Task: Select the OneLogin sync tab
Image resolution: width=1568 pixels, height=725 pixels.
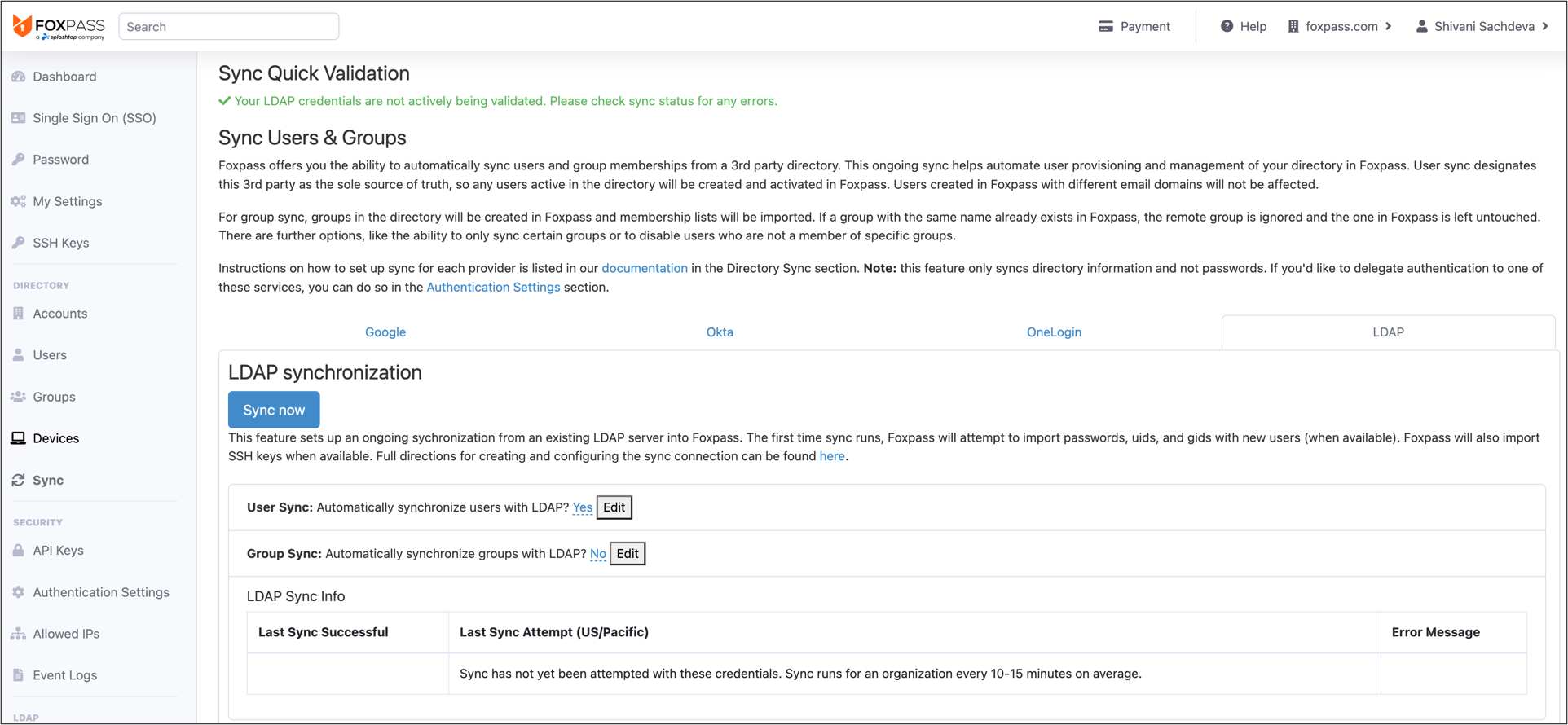Action: pyautogui.click(x=1054, y=332)
